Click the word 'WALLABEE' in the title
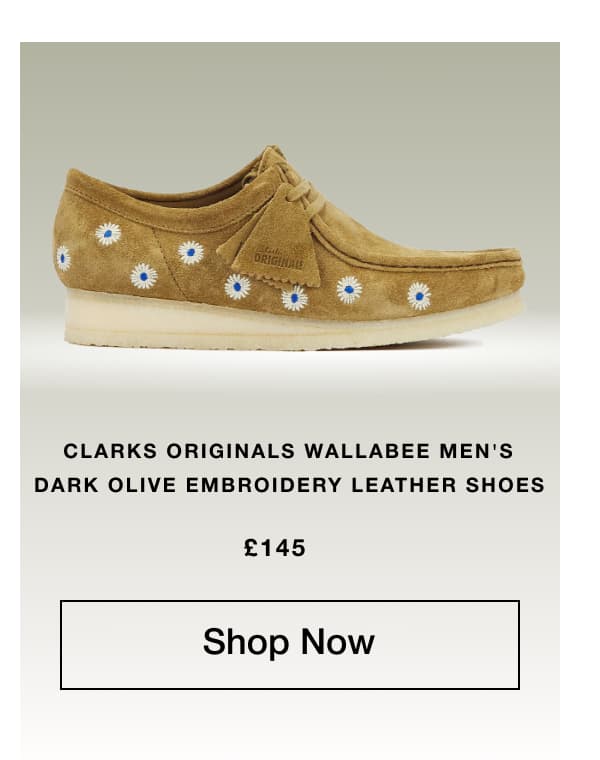 point(367,451)
